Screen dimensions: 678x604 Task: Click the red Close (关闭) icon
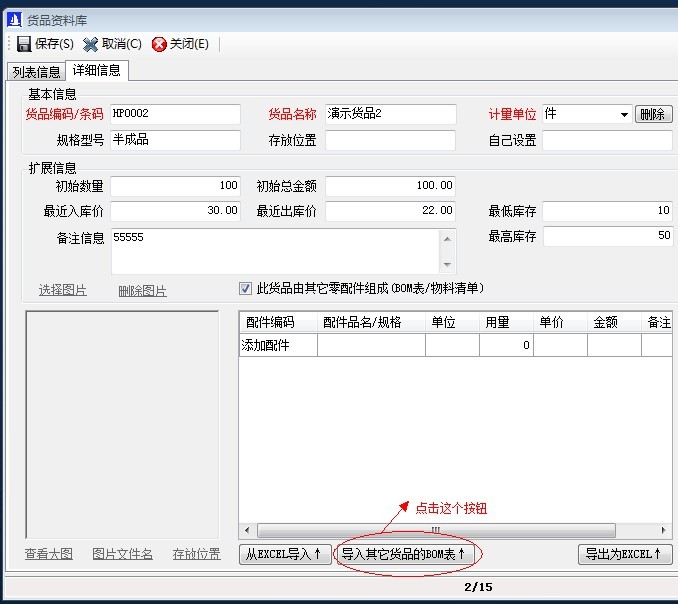coord(159,44)
